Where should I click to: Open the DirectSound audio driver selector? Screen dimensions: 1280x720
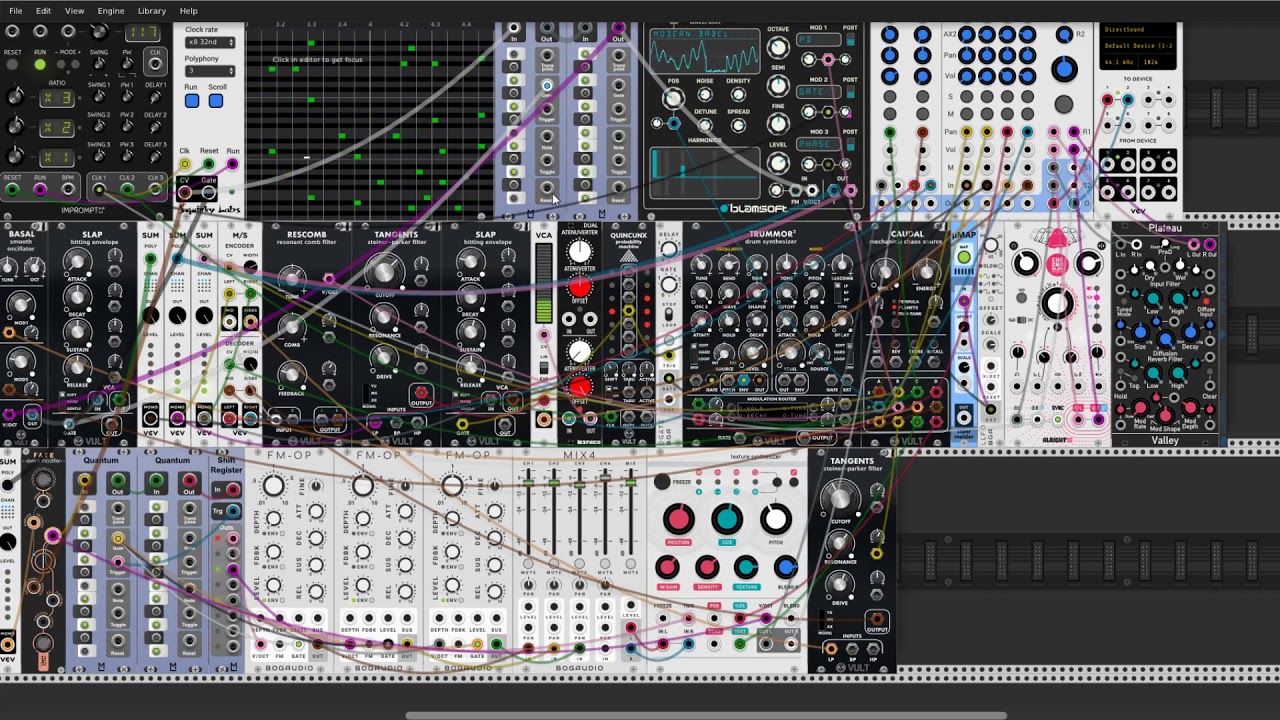[x=1138, y=31]
